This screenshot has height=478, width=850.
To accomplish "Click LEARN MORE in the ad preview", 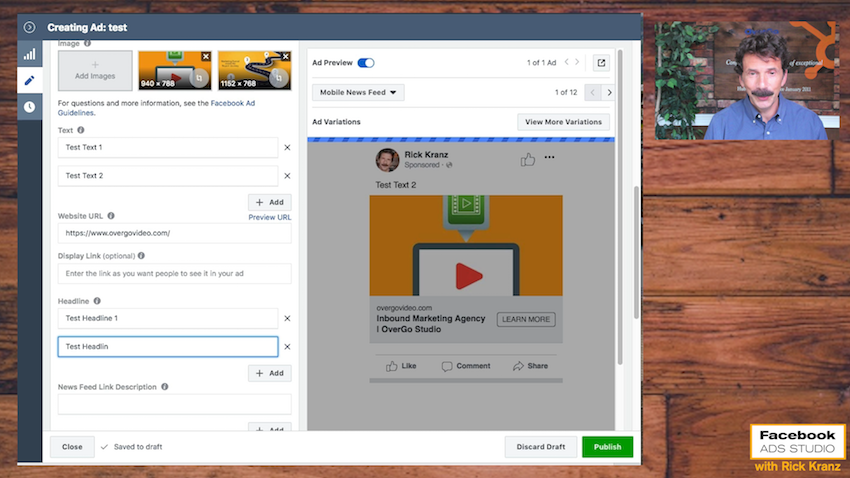I will coord(526,320).
